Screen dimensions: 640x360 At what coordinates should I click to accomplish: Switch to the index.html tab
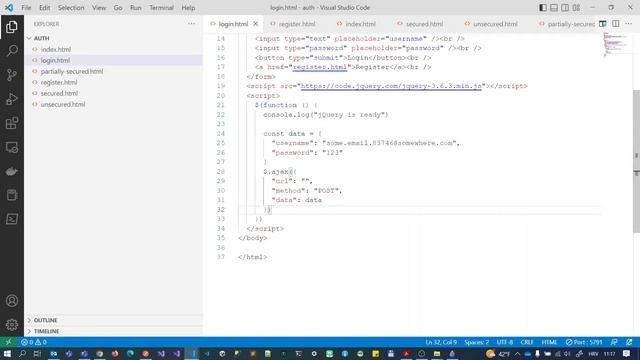[360, 24]
